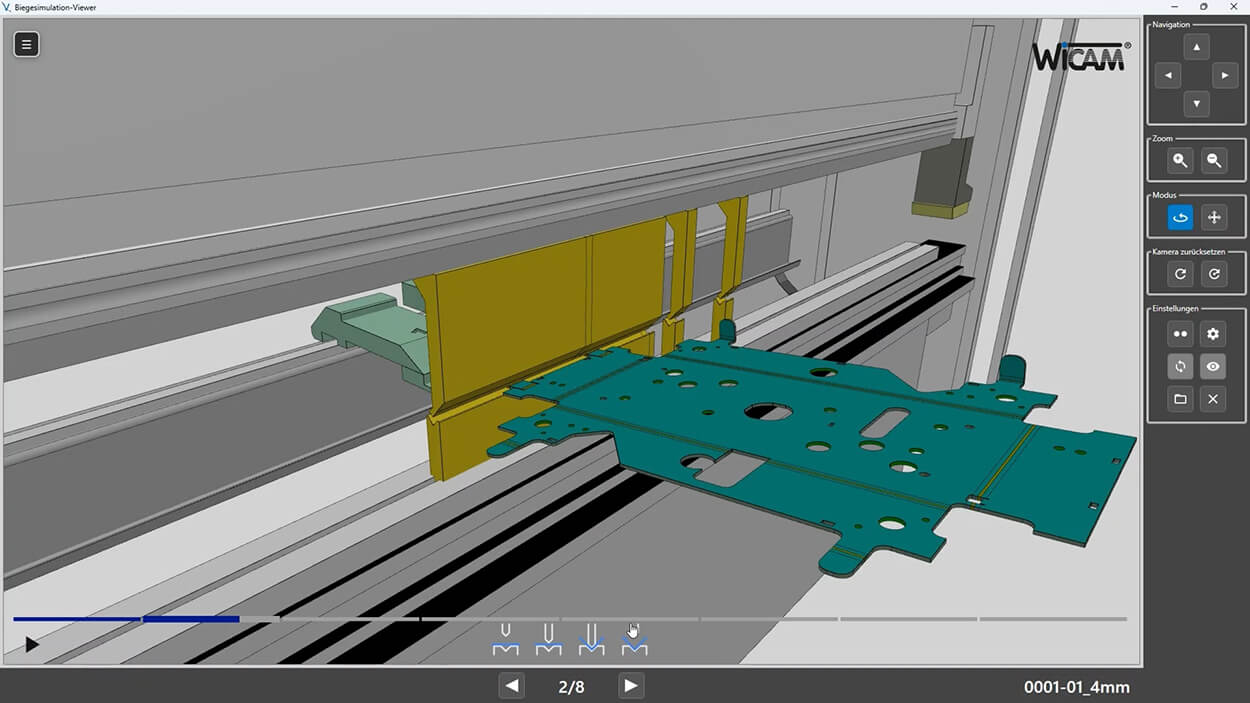1250x703 pixels.
Task: Open the folder icon under Einstellungen
Action: 1179,399
